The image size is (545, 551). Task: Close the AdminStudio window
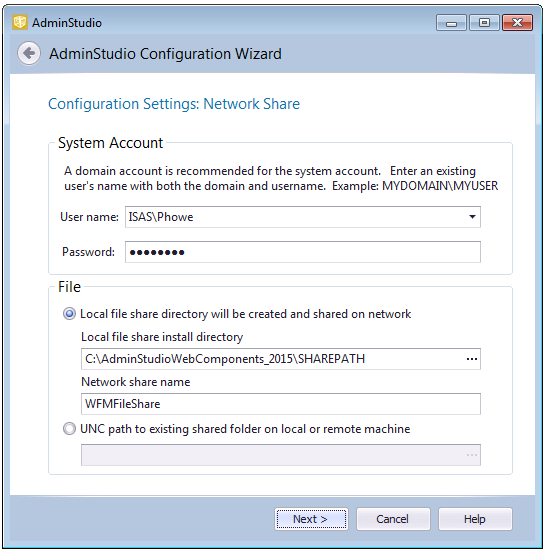(517, 23)
